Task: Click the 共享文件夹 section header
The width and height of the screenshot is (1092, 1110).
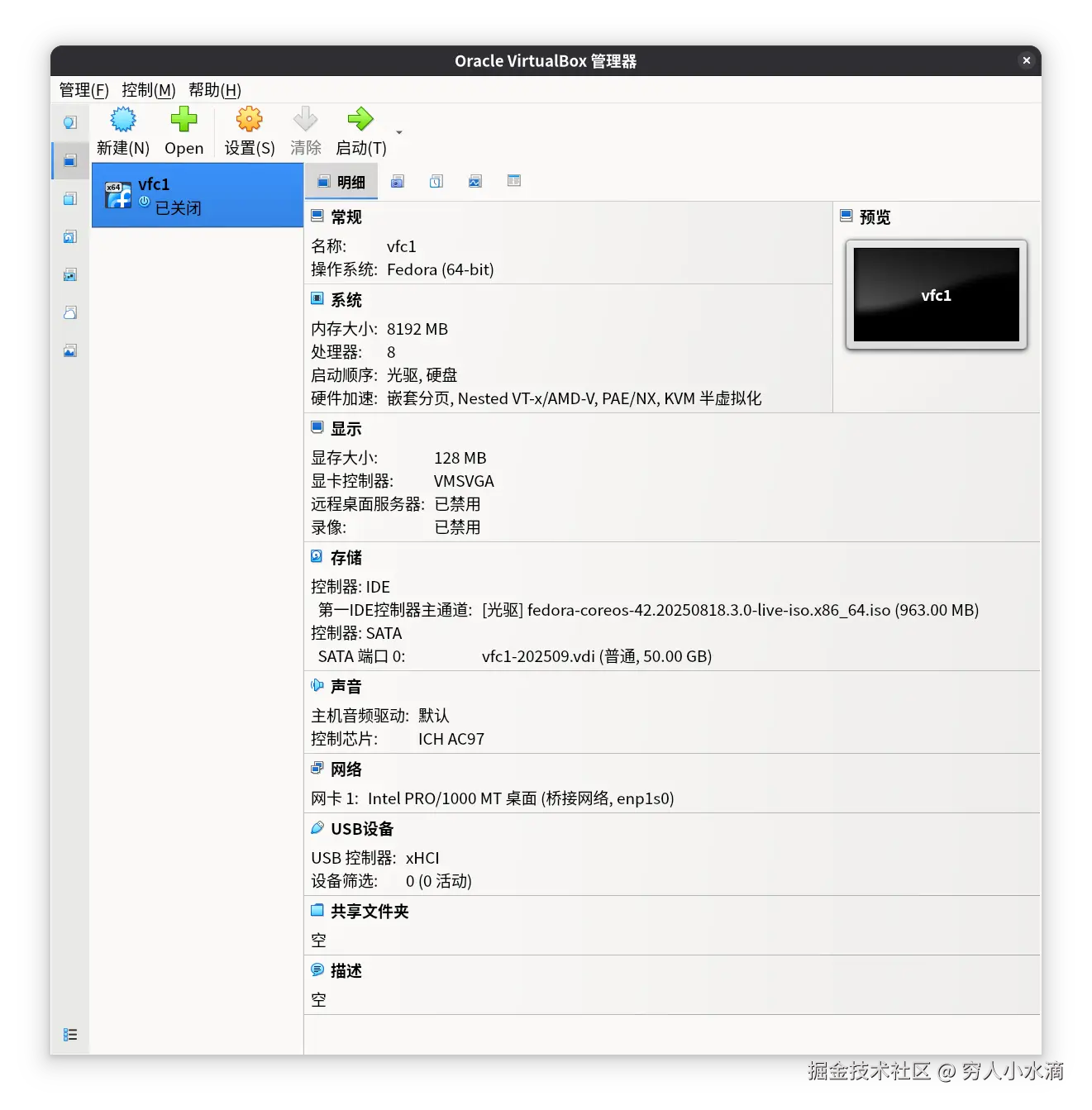Action: click(x=370, y=912)
